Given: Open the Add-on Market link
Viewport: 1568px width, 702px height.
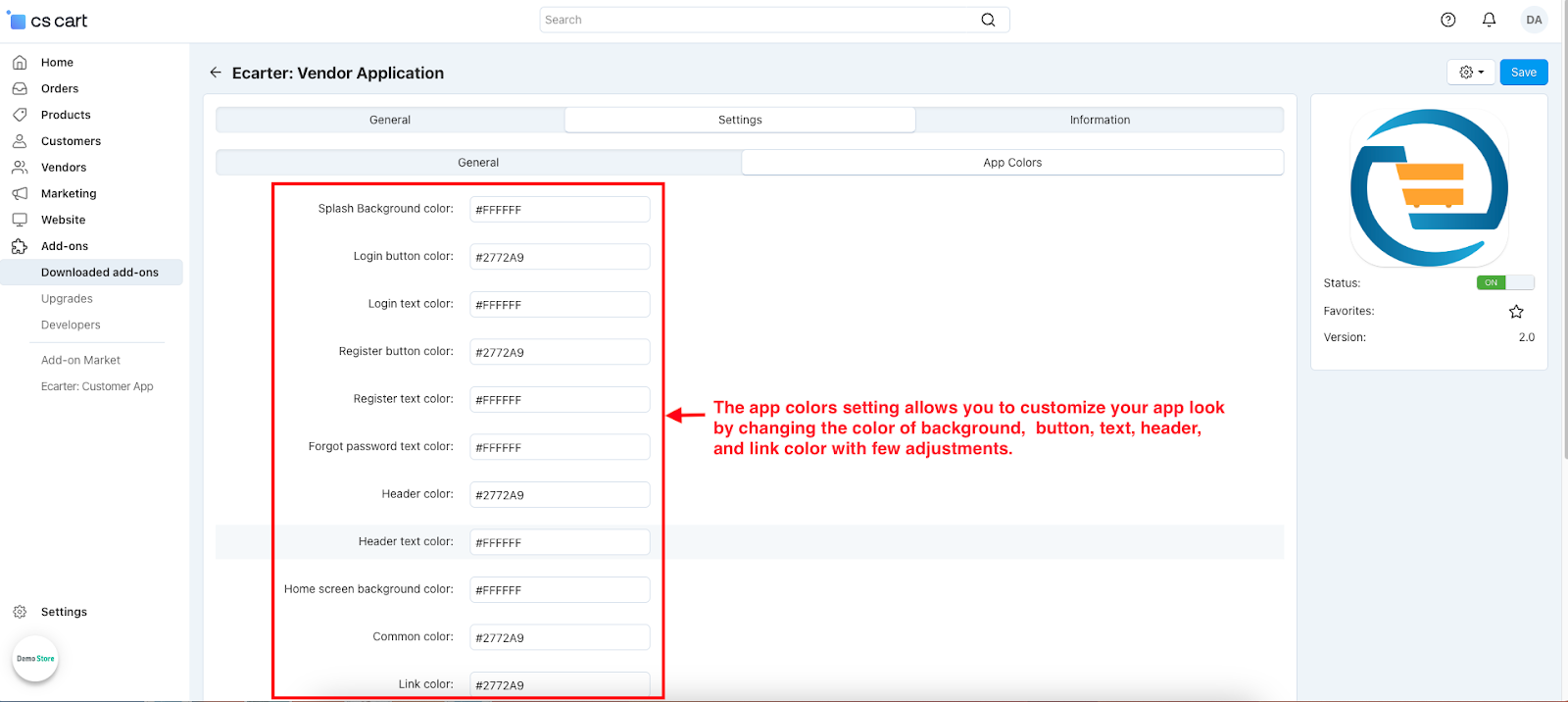Looking at the screenshot, I should pyautogui.click(x=80, y=360).
